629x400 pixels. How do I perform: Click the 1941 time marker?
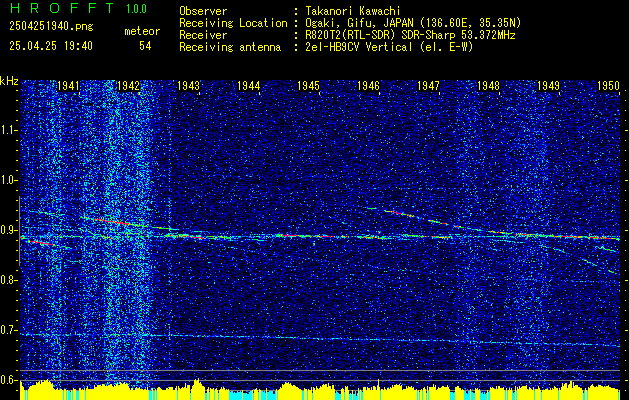pyautogui.click(x=68, y=86)
